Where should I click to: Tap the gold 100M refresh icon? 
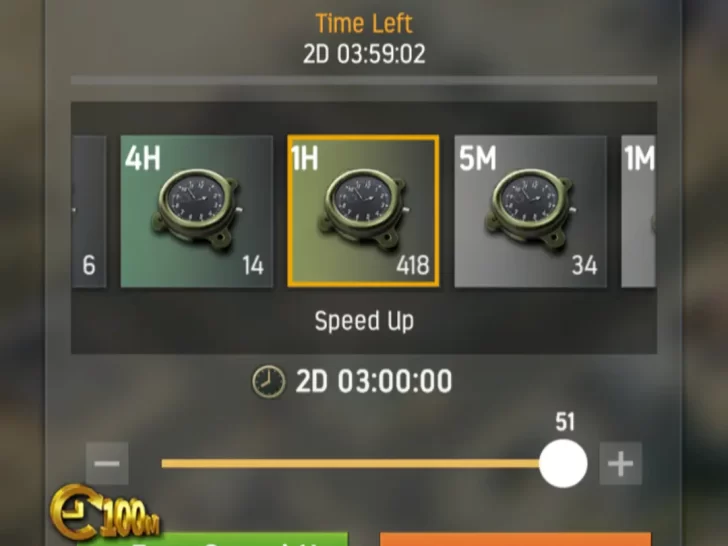pyautogui.click(x=104, y=513)
